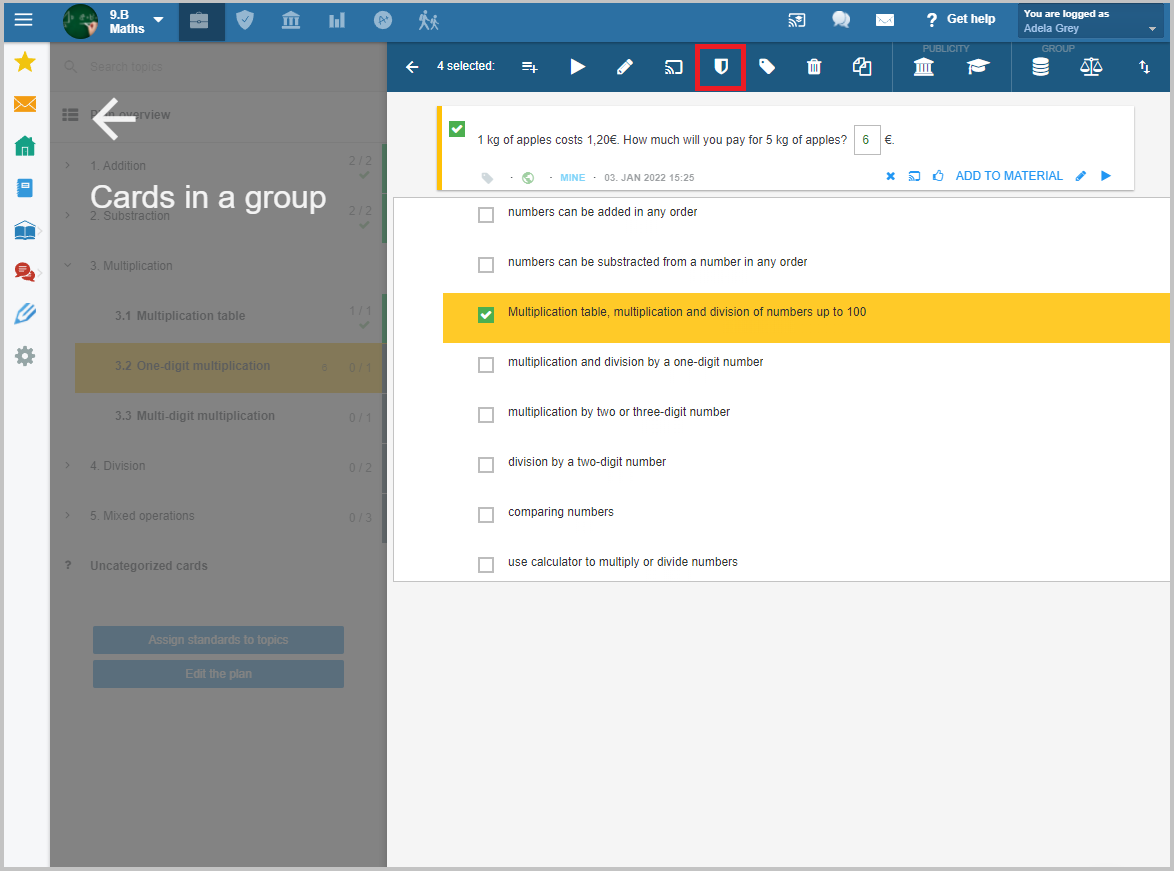Image resolution: width=1174 pixels, height=871 pixels.
Task: Open the home icon in left sidebar
Action: tap(25, 146)
